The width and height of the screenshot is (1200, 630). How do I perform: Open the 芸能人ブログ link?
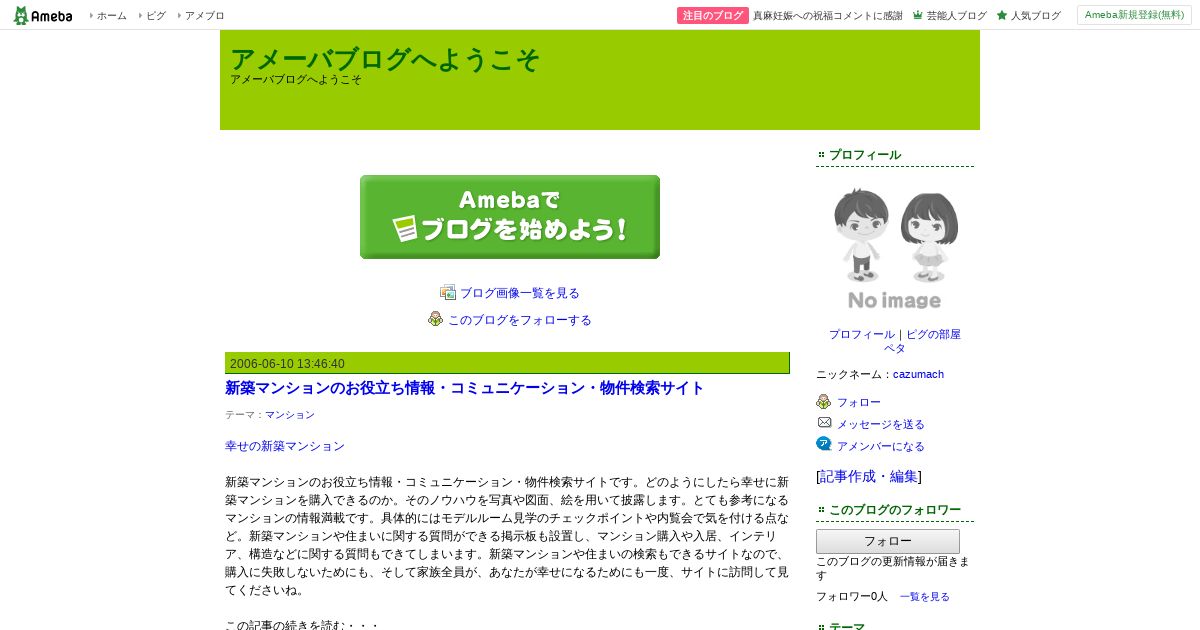pos(956,16)
